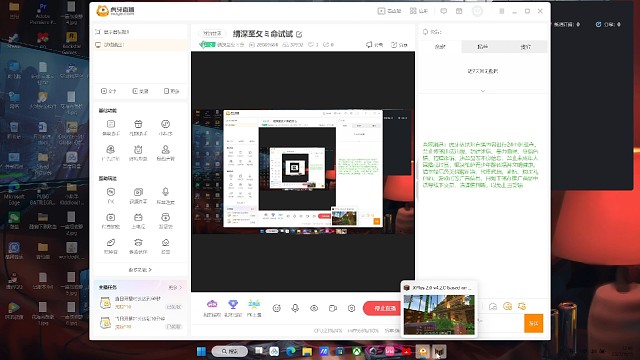Screen dimensions: 640x360
Task: Focus the chat message input field
Action: 500,323
